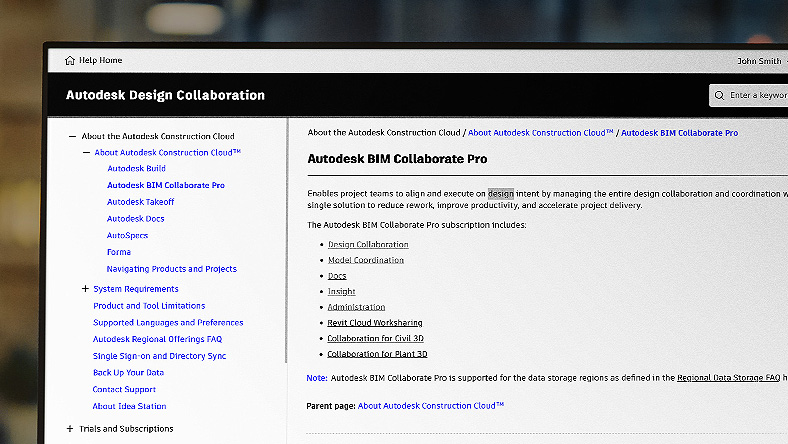Select Autodesk Build in the sidebar
This screenshot has width=788, height=444.
tap(136, 168)
